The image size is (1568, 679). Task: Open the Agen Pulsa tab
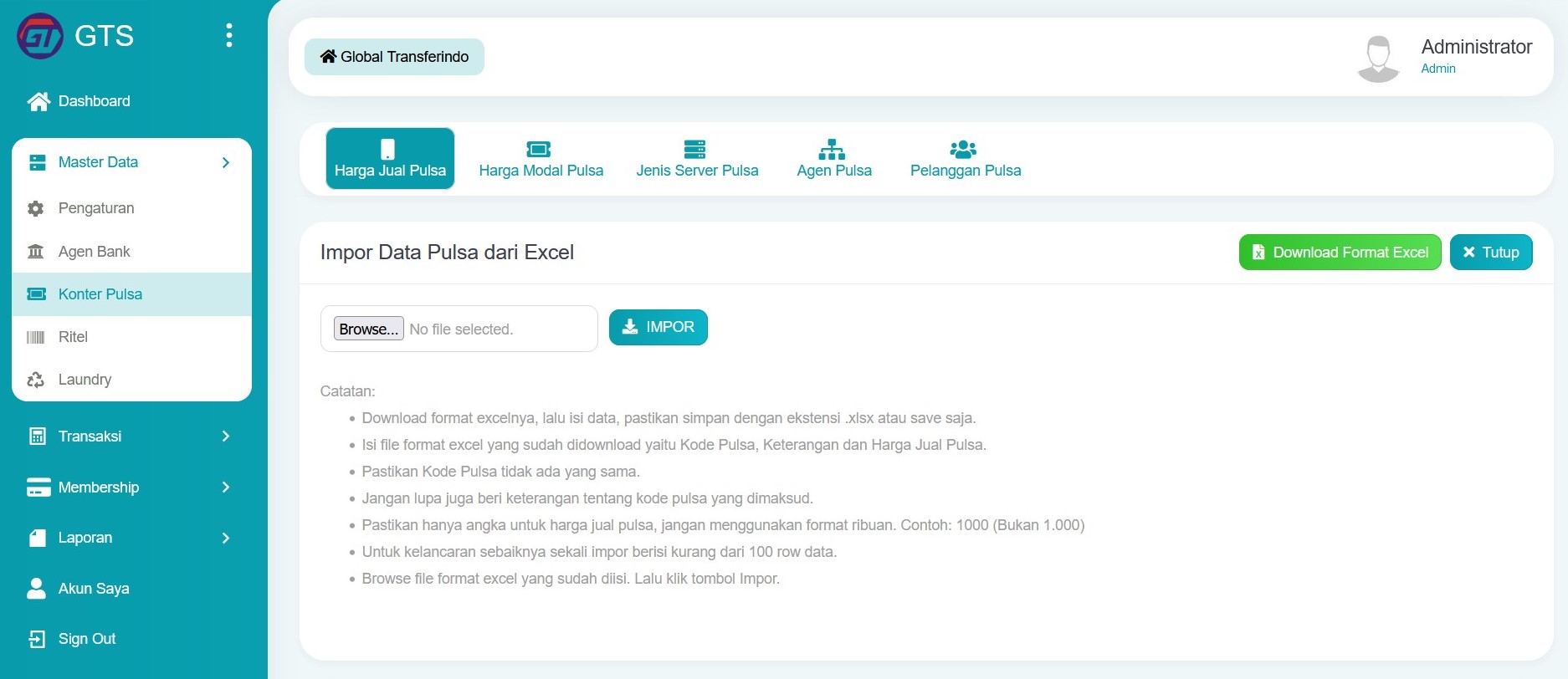point(834,158)
